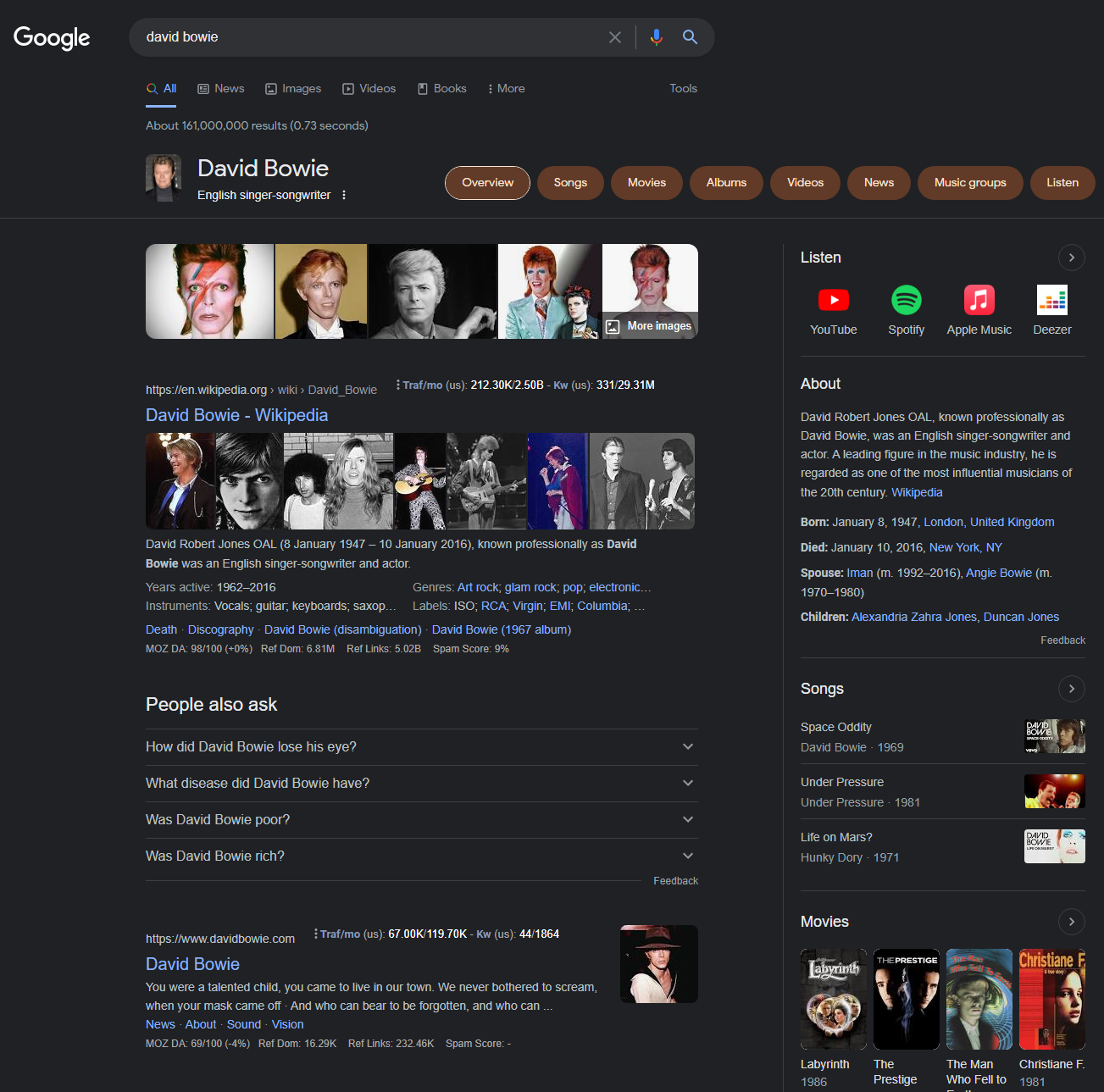Select the Albums chip
1104x1092 pixels.
pyautogui.click(x=726, y=183)
